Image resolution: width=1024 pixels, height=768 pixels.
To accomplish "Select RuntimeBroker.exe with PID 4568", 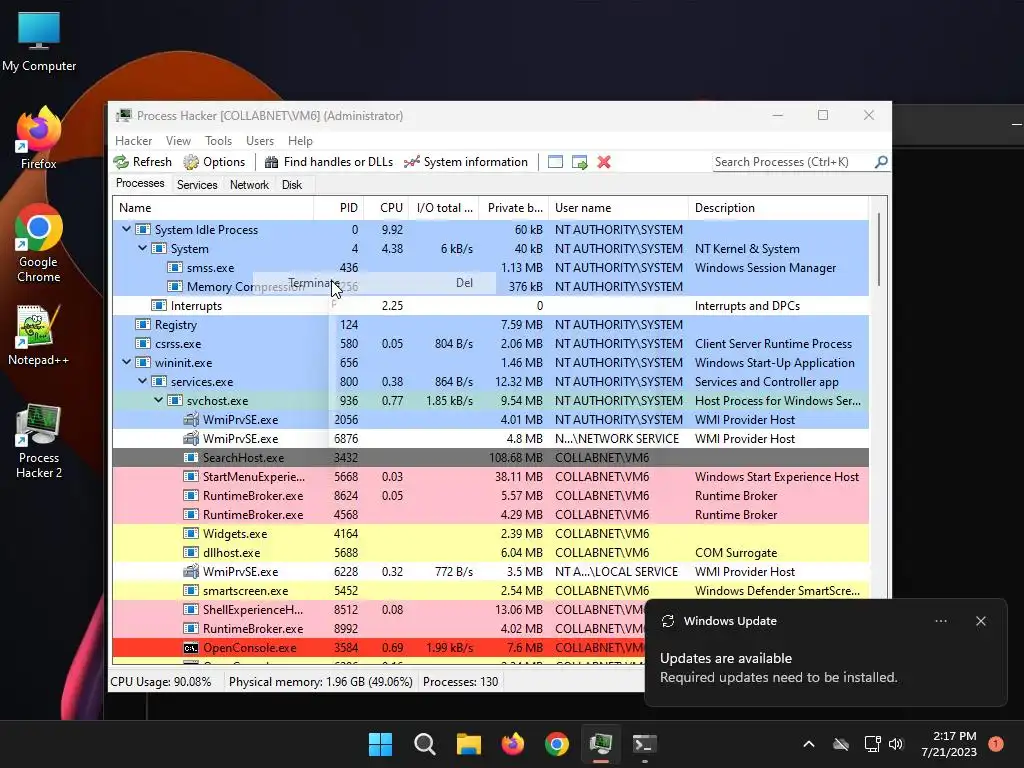I will pyautogui.click(x=490, y=514).
